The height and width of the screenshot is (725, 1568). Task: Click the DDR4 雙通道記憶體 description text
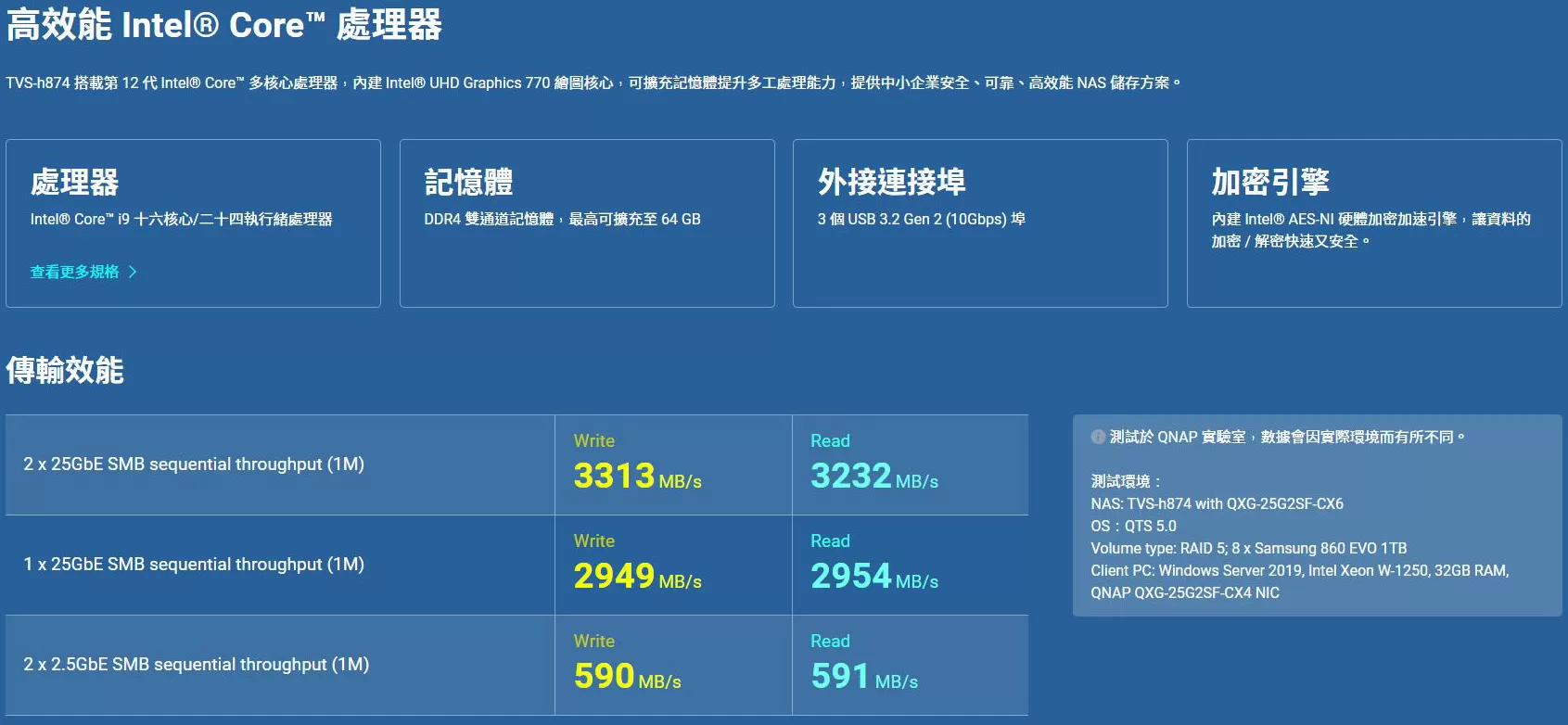tap(562, 220)
